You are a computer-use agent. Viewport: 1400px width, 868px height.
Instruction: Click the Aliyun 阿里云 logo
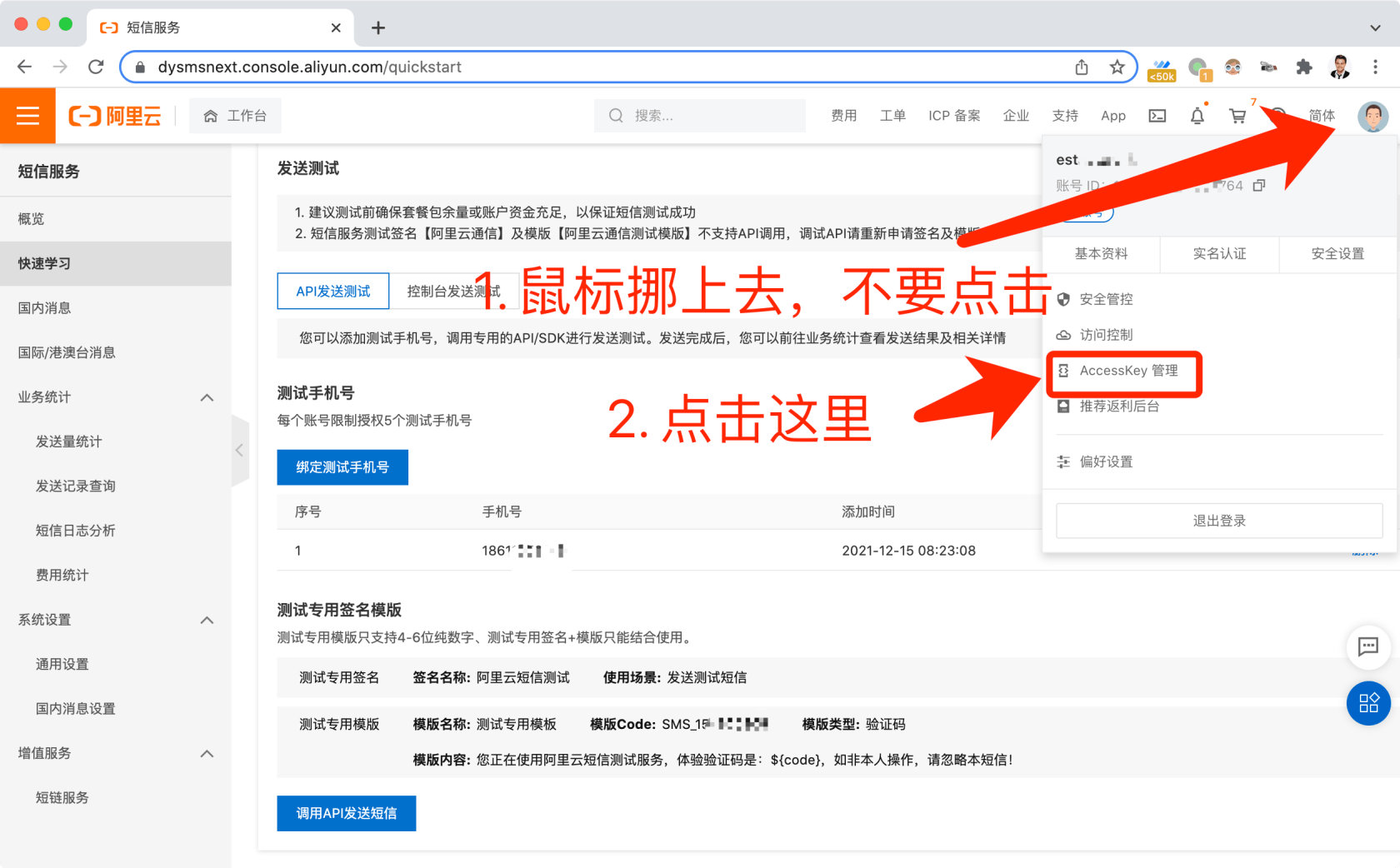(x=115, y=116)
